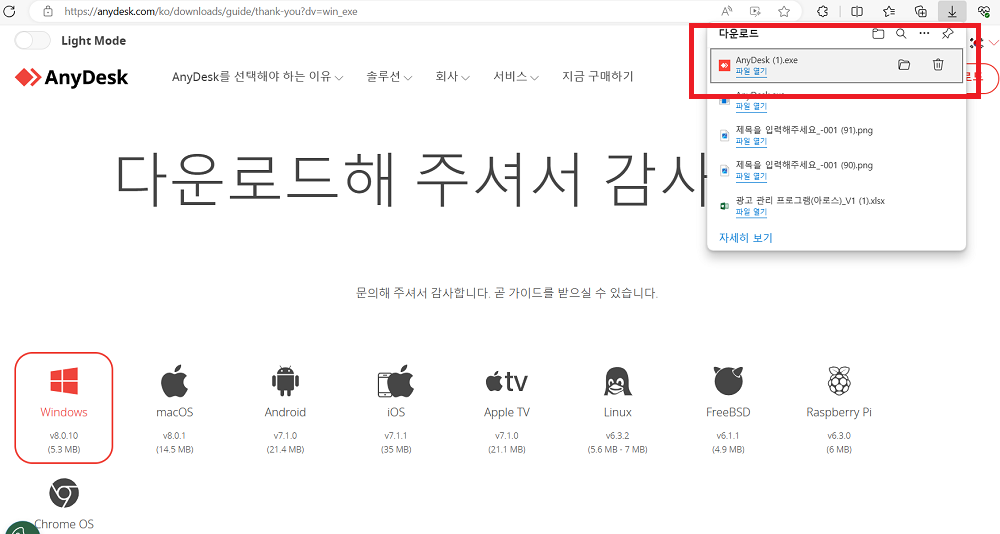Show AnyDesk (1).exe in folder
This screenshot has width=1000, height=534.
point(904,64)
